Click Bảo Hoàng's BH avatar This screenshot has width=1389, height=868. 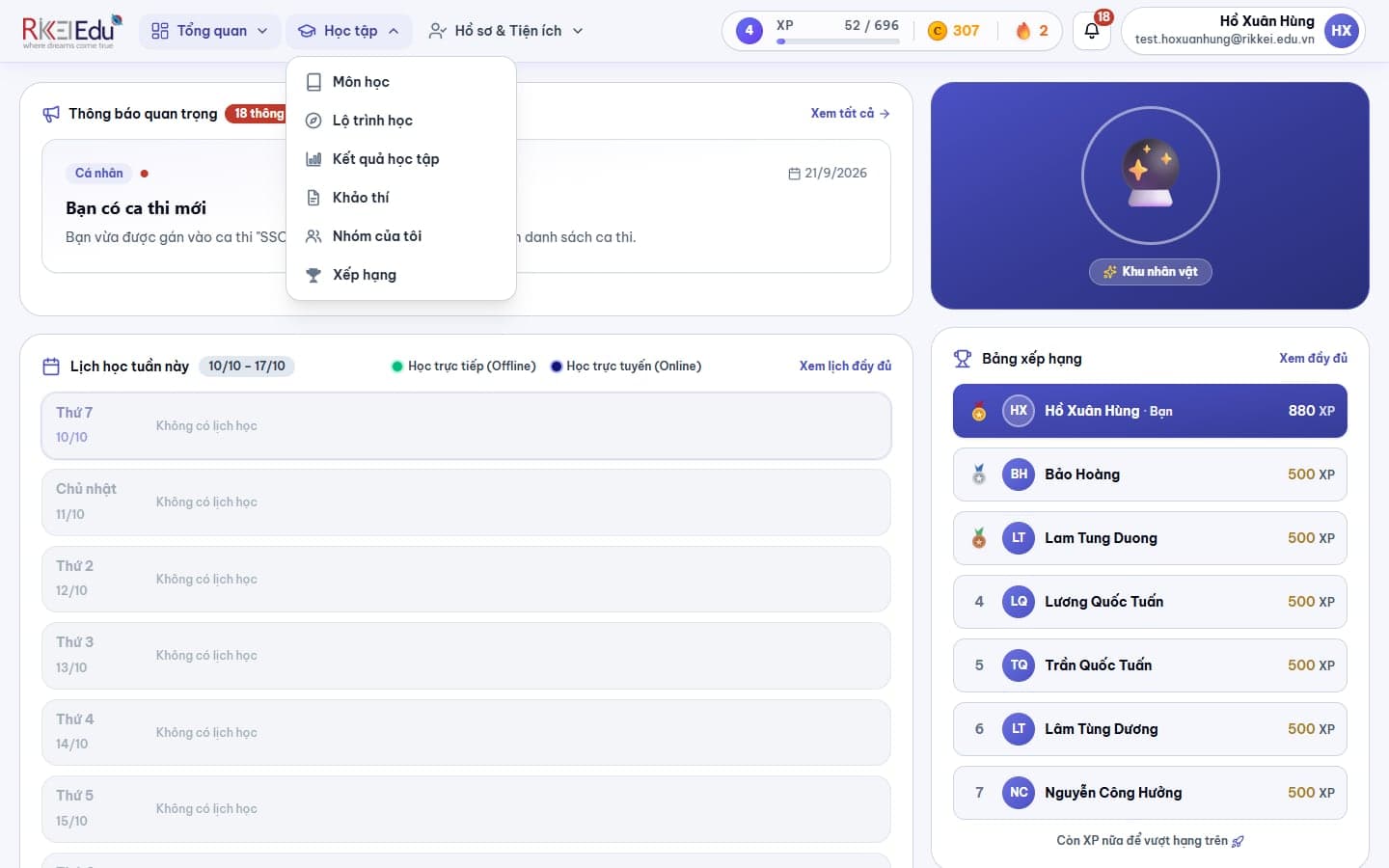(1019, 475)
